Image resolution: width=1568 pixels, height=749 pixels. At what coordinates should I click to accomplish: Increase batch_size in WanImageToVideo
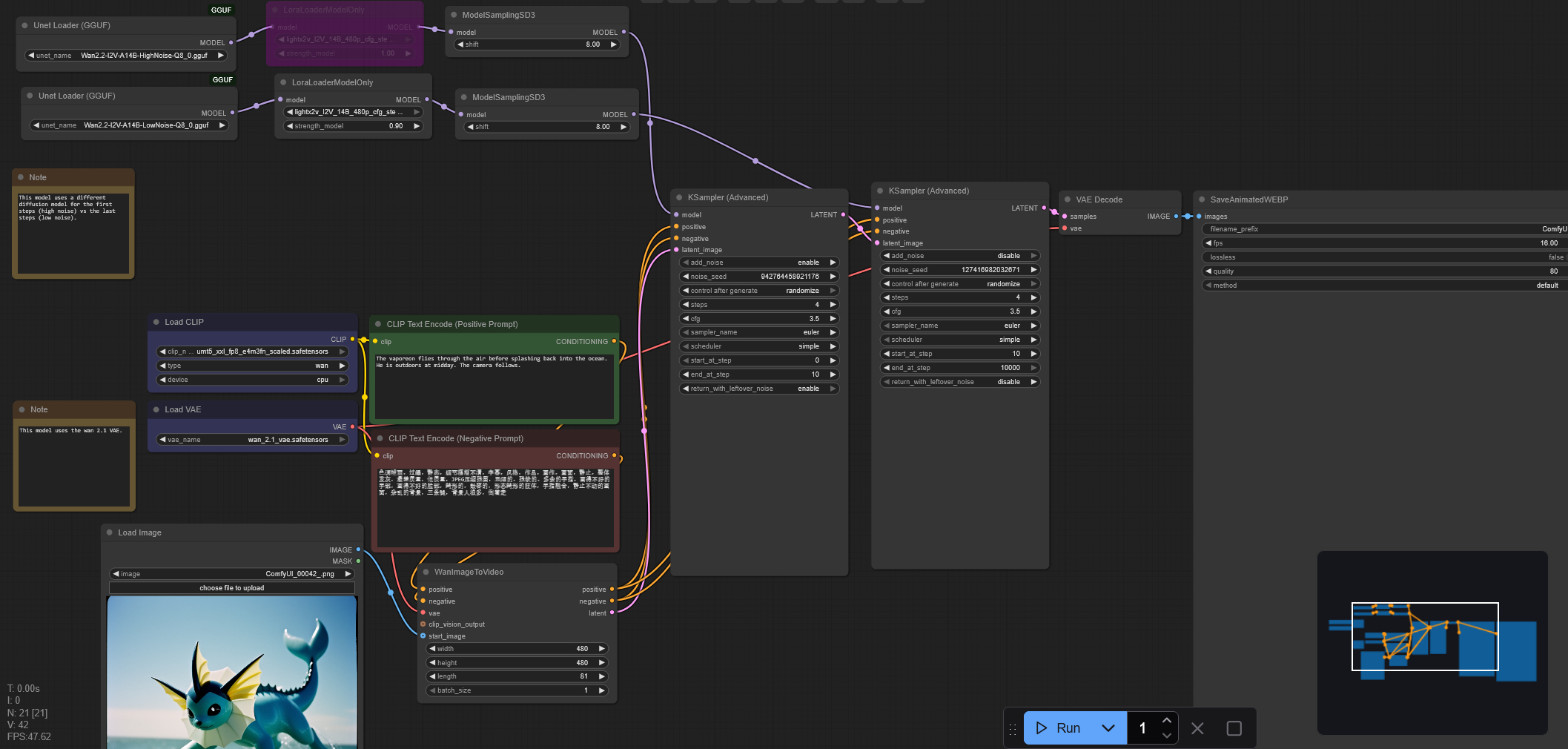tap(601, 690)
